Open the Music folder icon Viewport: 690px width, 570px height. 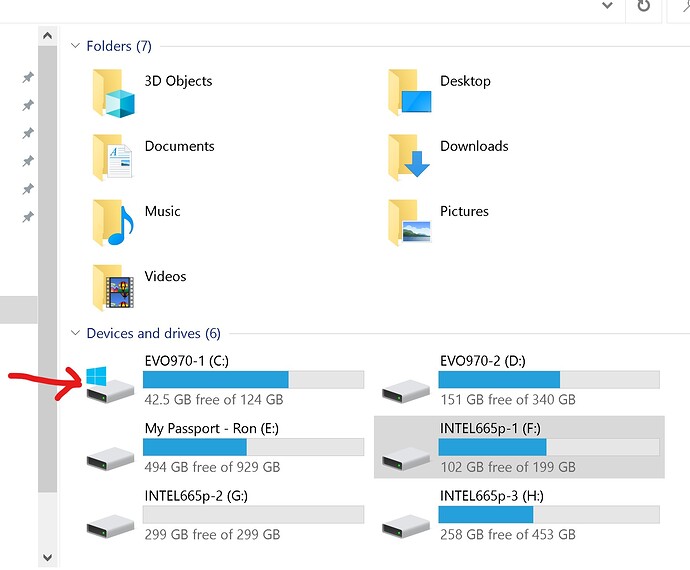113,222
